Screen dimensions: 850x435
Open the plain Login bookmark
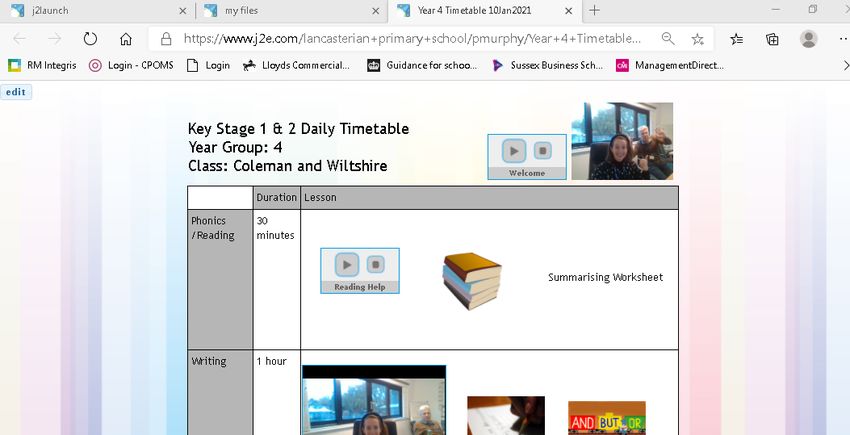coord(209,66)
